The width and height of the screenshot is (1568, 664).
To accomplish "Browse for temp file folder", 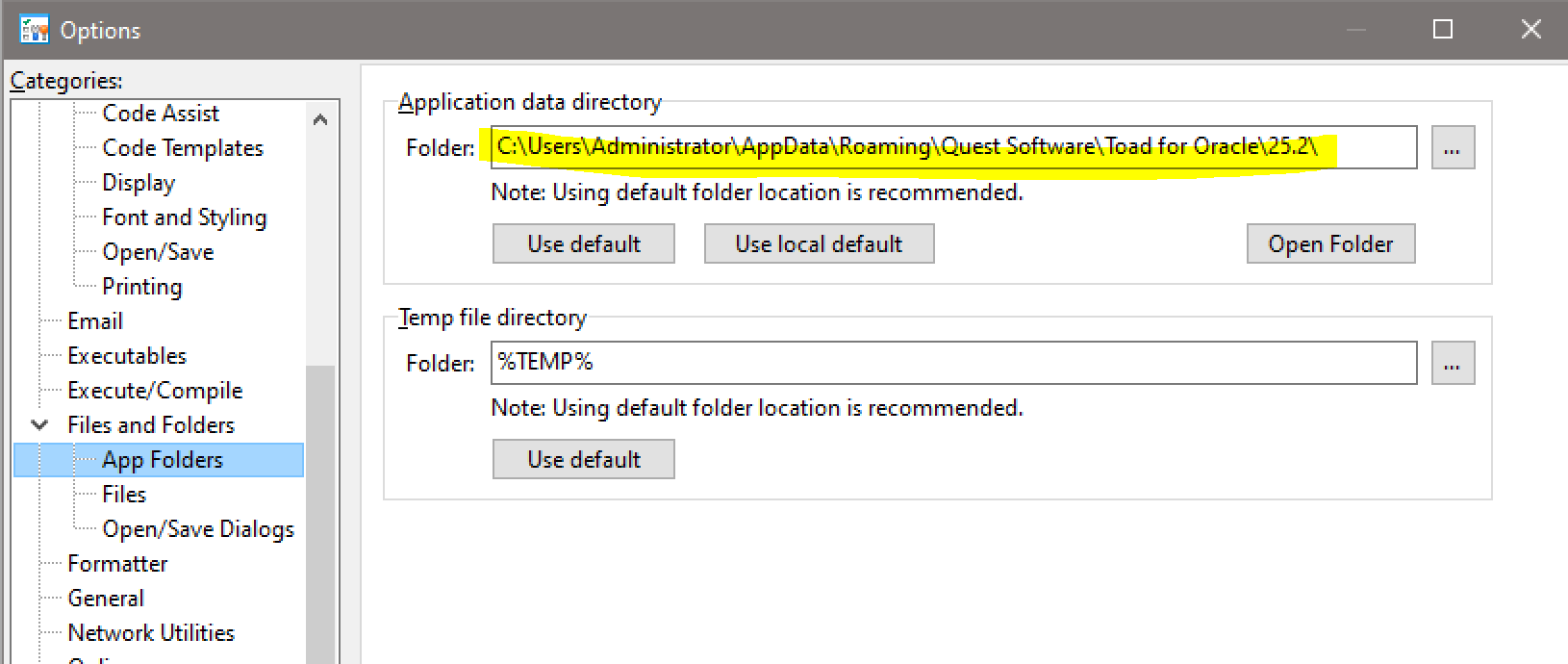I will 1453,363.
